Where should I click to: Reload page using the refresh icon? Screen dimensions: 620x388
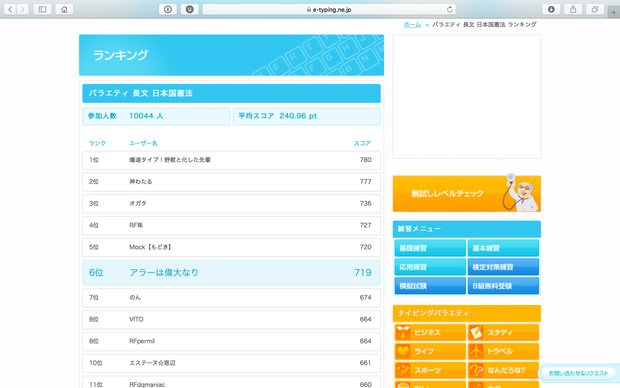click(450, 9)
